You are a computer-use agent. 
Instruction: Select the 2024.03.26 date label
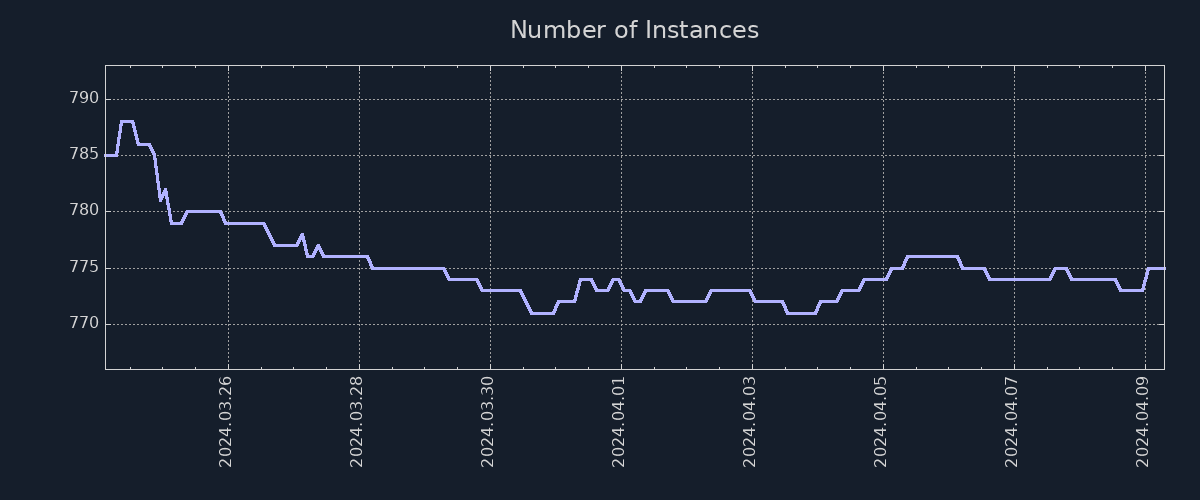coord(226,421)
